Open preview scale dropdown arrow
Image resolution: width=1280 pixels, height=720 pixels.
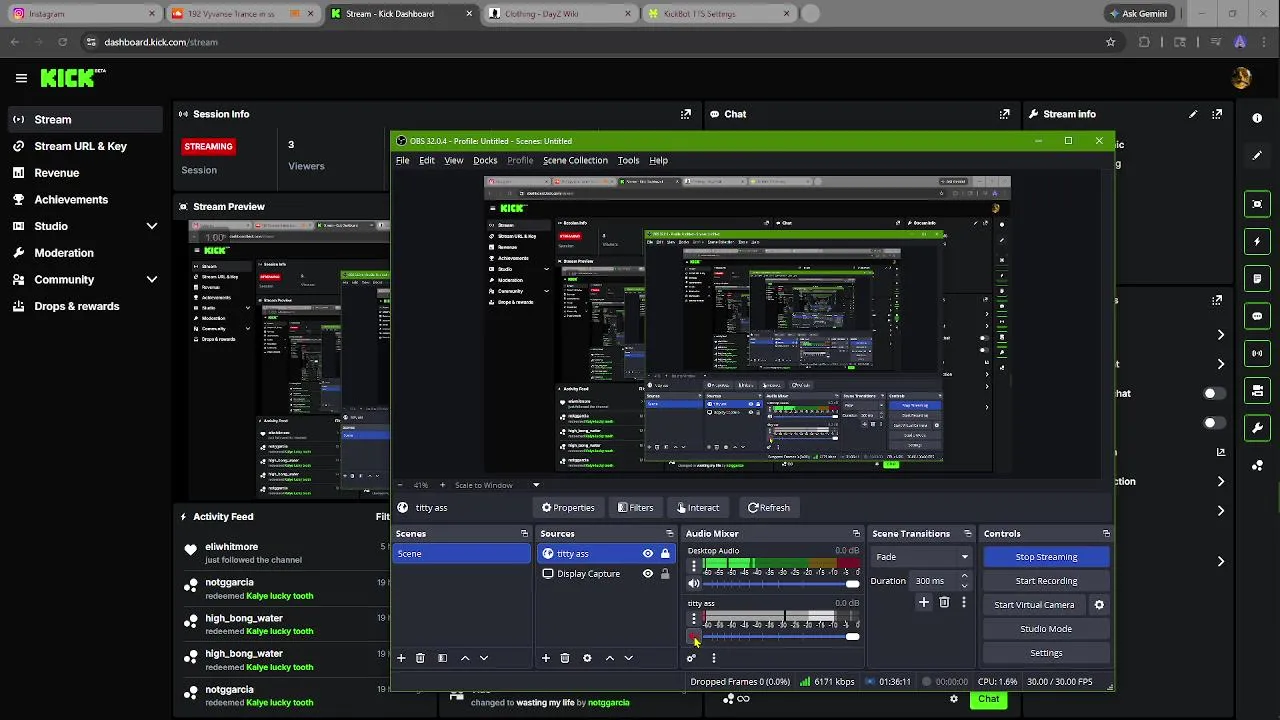536,485
